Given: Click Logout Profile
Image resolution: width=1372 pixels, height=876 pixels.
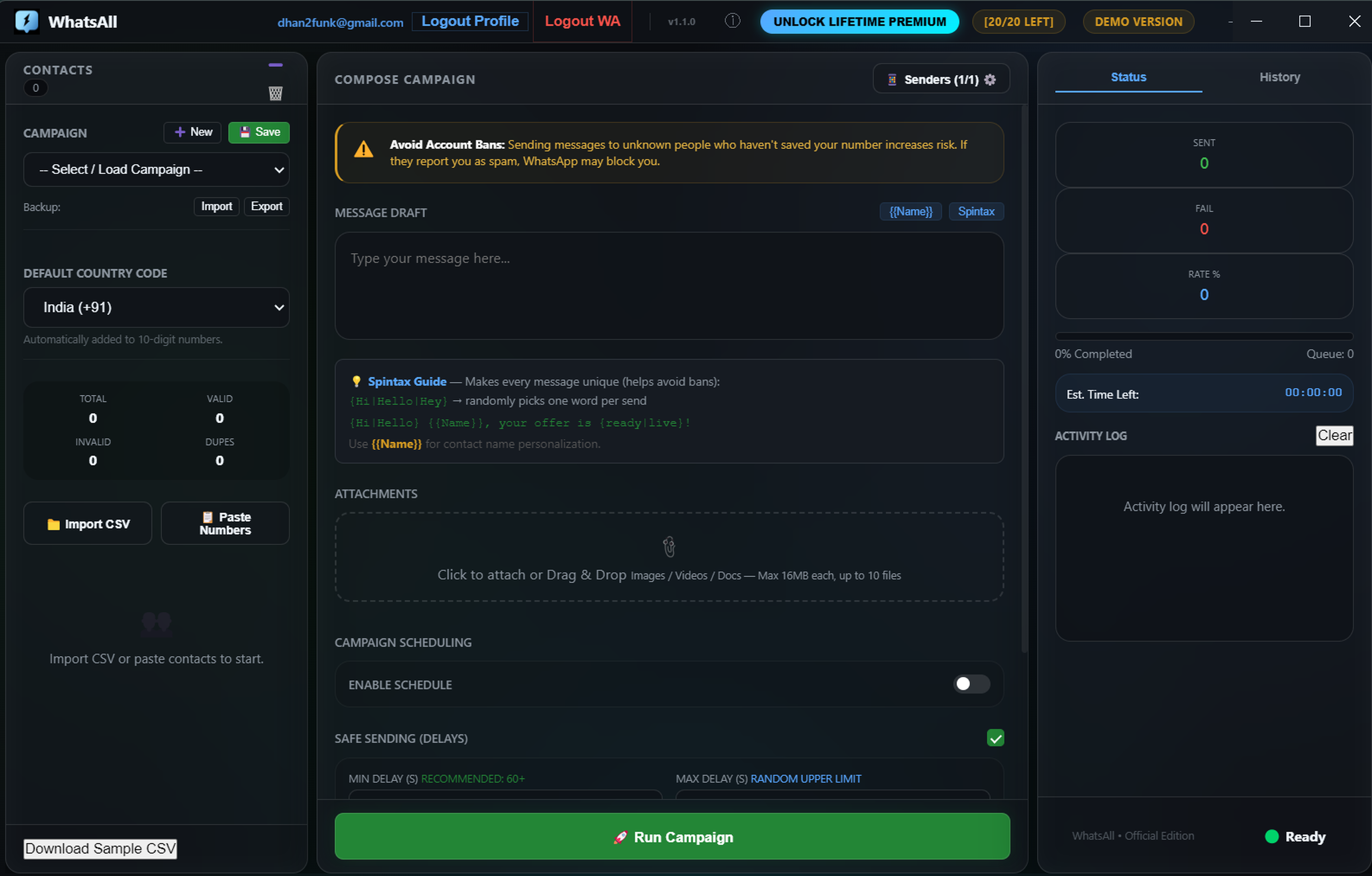Looking at the screenshot, I should (x=470, y=21).
